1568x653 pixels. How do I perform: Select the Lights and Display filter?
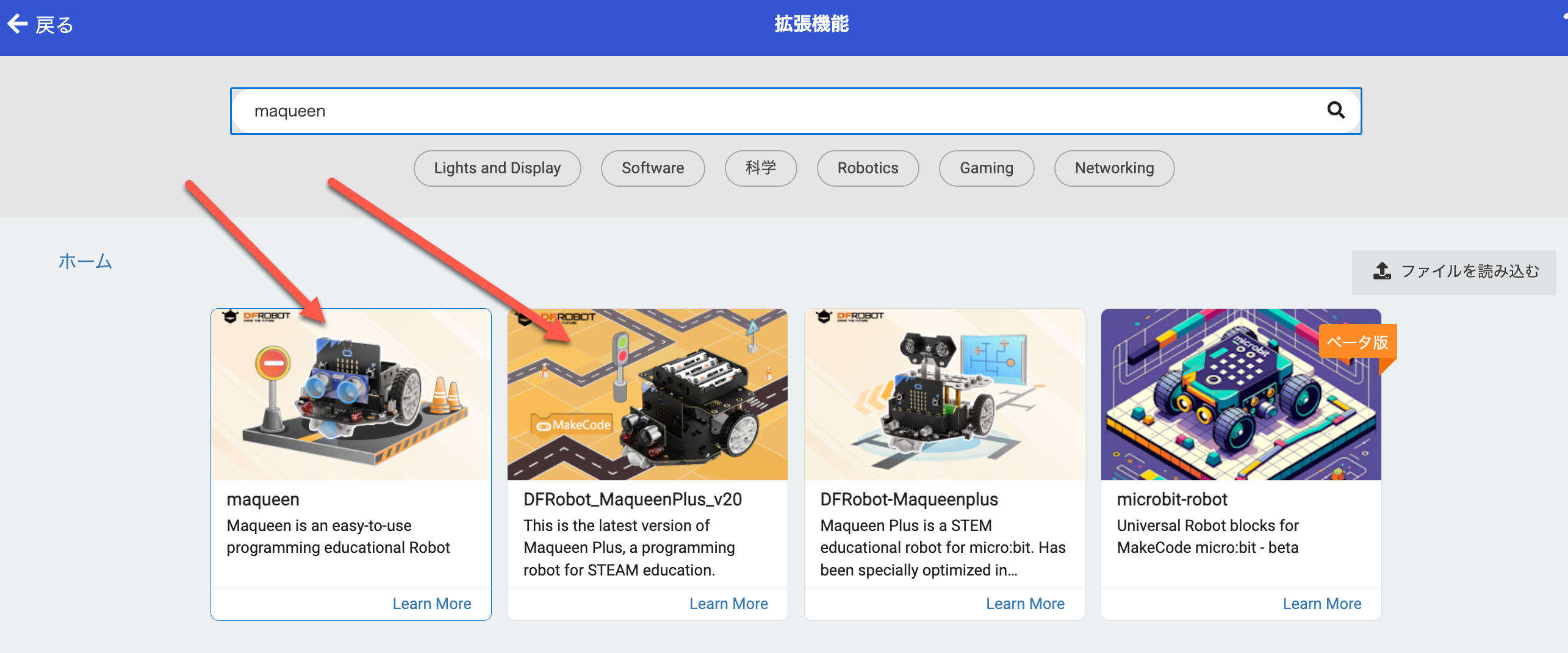click(497, 168)
